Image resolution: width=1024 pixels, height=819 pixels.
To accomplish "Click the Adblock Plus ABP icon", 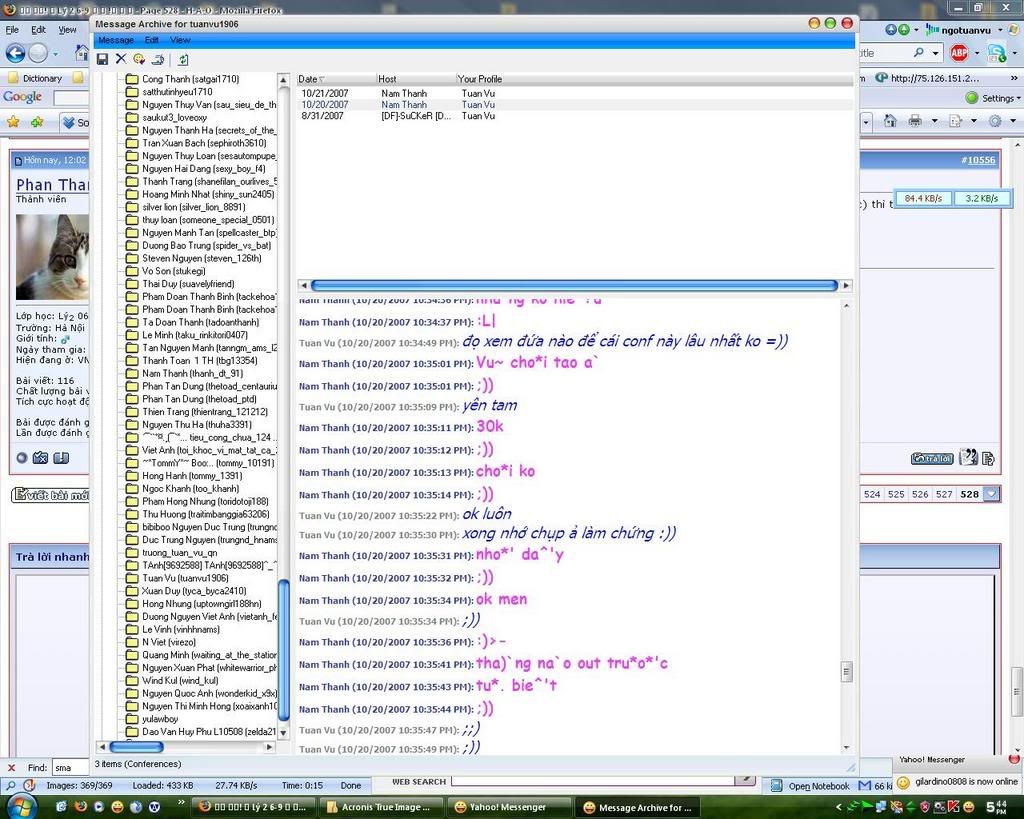I will click(959, 53).
